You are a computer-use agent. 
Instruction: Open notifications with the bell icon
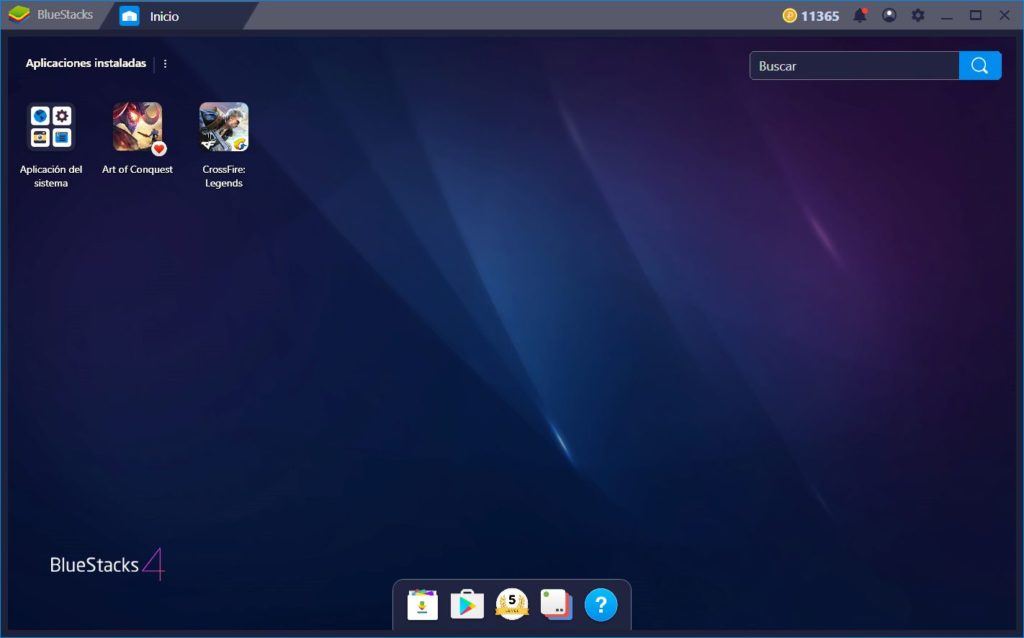click(860, 15)
